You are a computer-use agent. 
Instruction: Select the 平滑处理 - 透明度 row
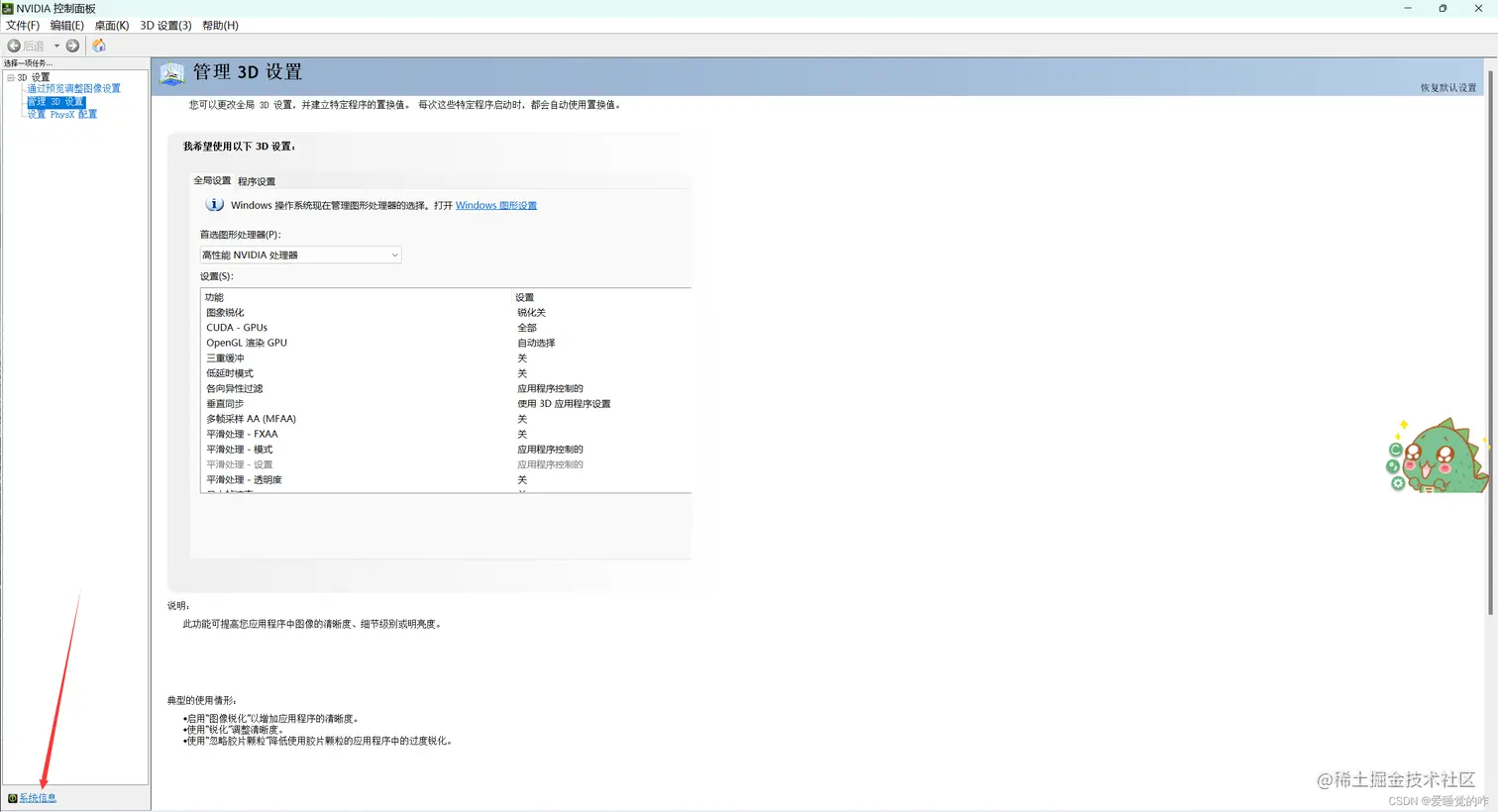pyautogui.click(x=446, y=480)
